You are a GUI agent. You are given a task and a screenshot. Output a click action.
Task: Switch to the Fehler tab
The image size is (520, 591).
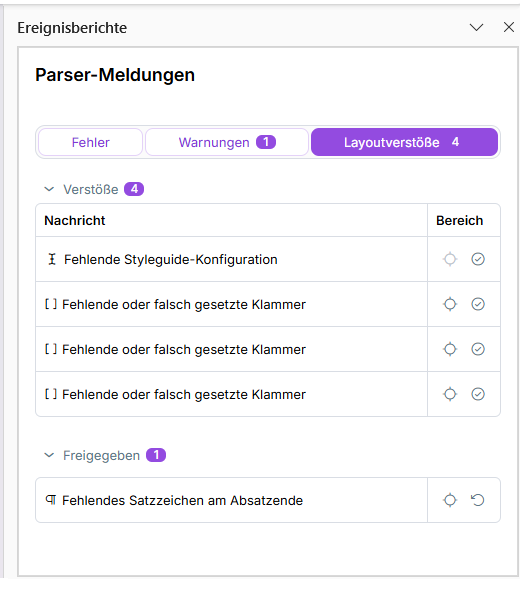[90, 142]
